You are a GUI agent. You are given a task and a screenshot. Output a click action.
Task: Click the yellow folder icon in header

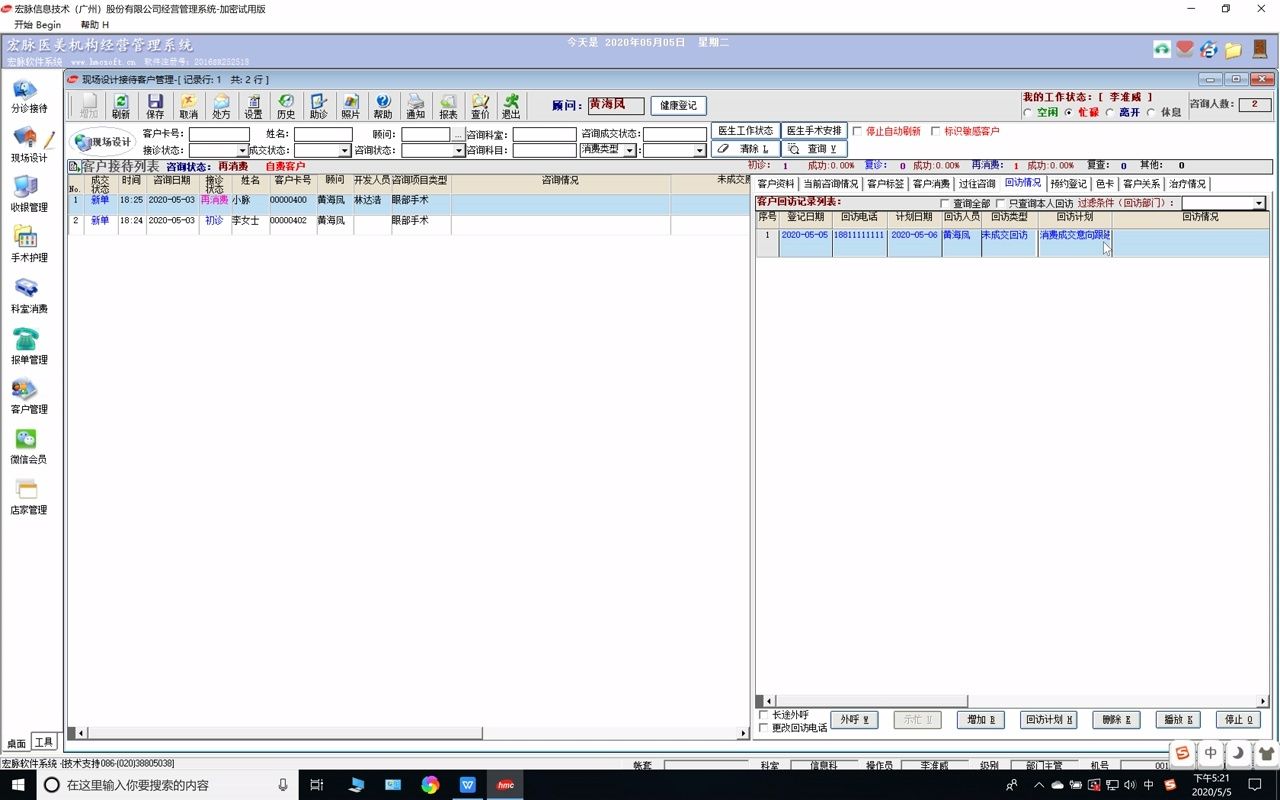click(1234, 49)
